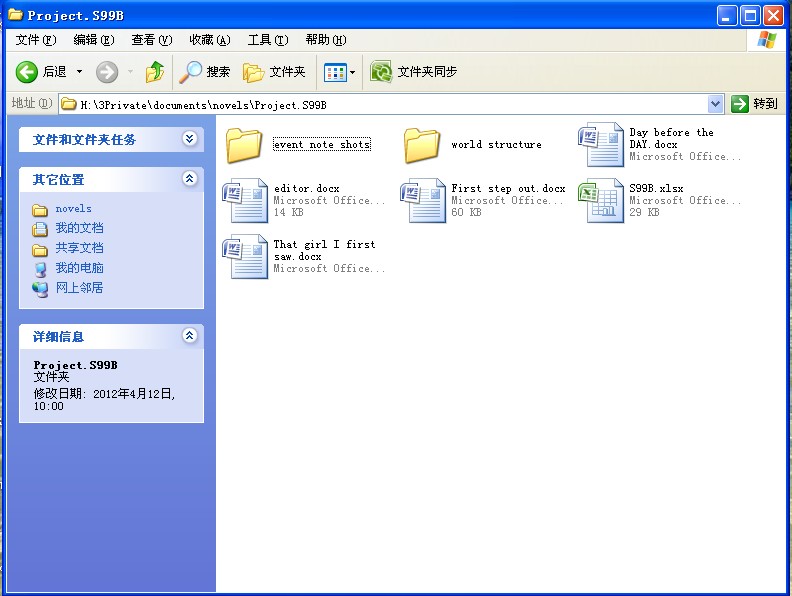The width and height of the screenshot is (792, 596).
Task: Click the greyed Forward arrow icon
Action: click(x=107, y=72)
